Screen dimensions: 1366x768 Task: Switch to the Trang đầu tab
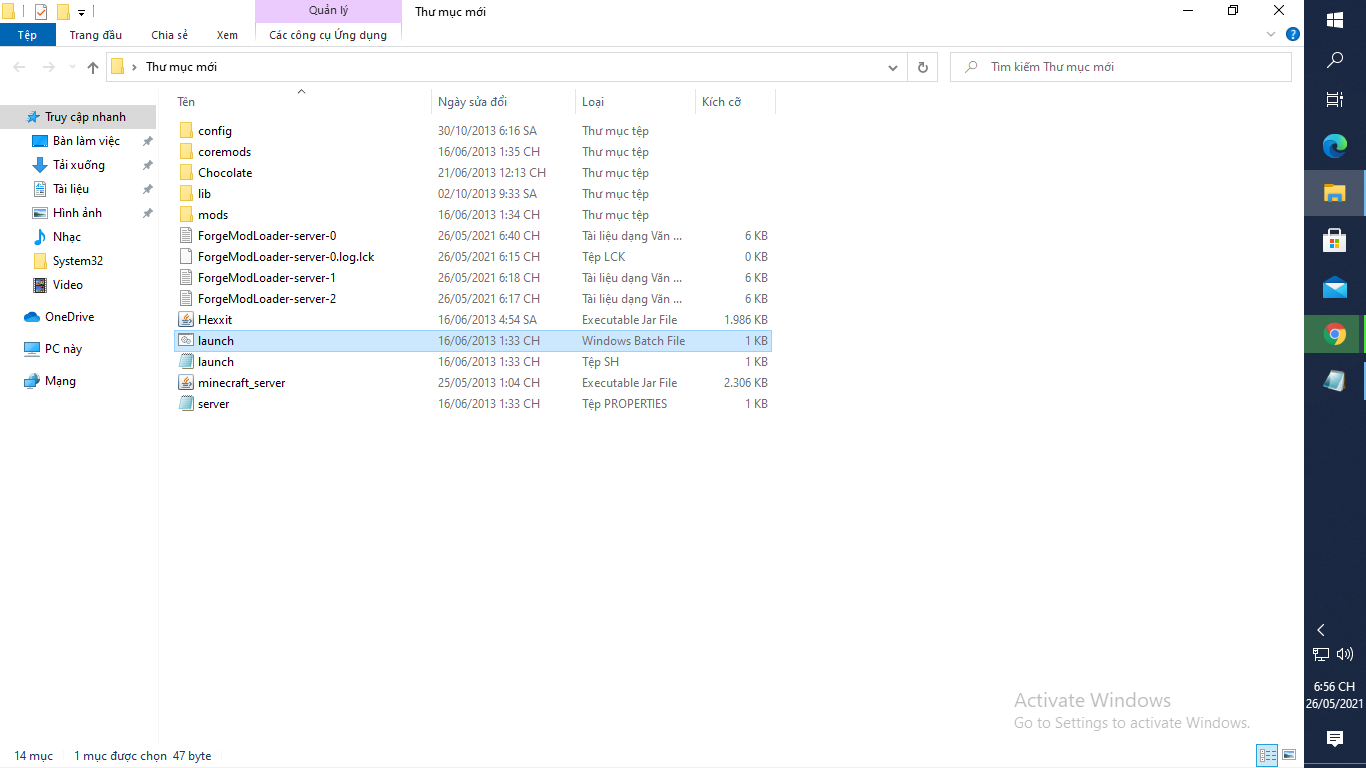96,35
